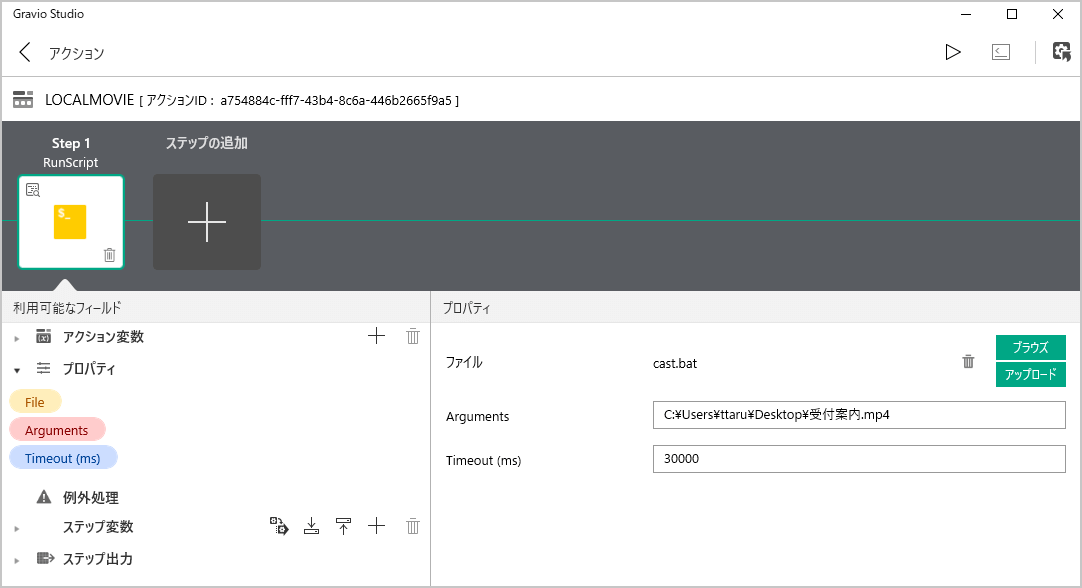The image size is (1082, 588).
Task: Click the ステップ出力 output icon
Action: [46, 558]
